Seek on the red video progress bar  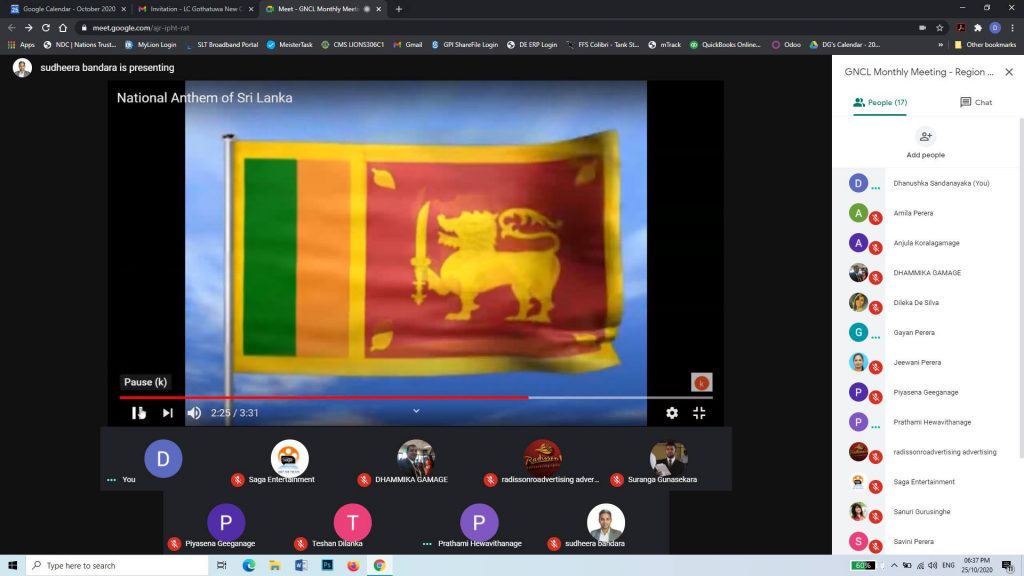[415, 397]
